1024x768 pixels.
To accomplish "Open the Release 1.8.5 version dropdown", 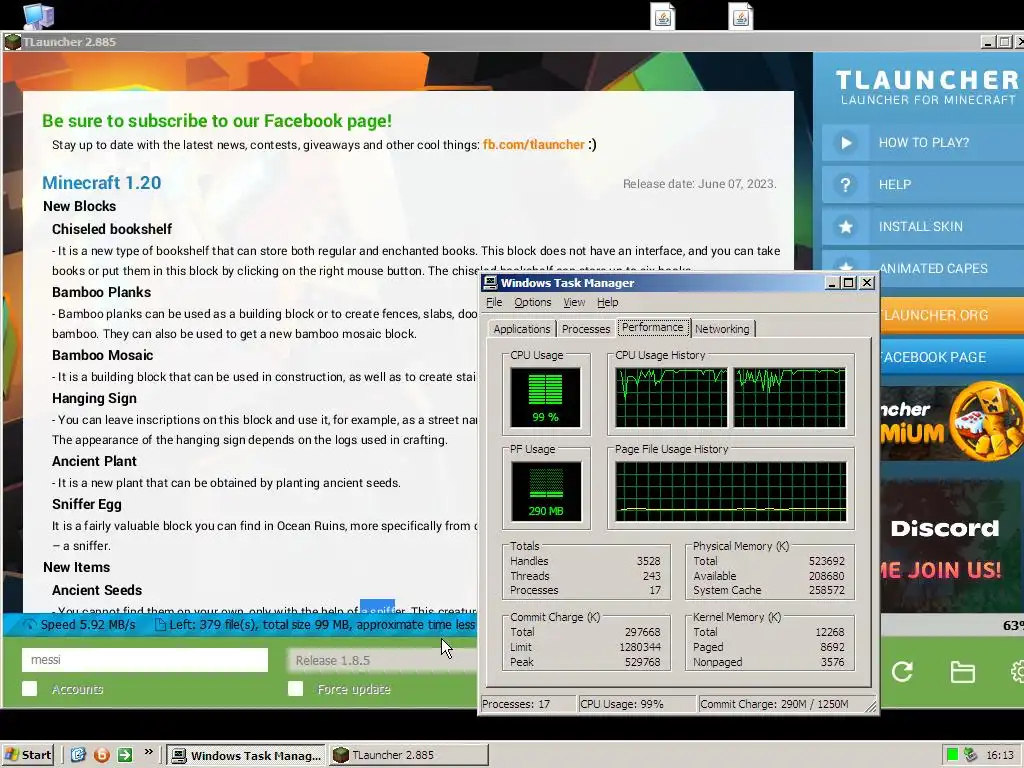I will (383, 660).
